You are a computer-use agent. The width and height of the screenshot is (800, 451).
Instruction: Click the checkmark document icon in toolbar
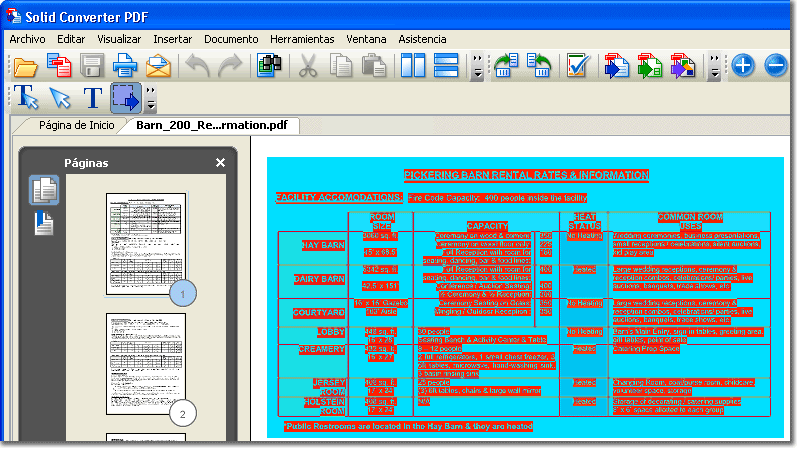pos(577,67)
